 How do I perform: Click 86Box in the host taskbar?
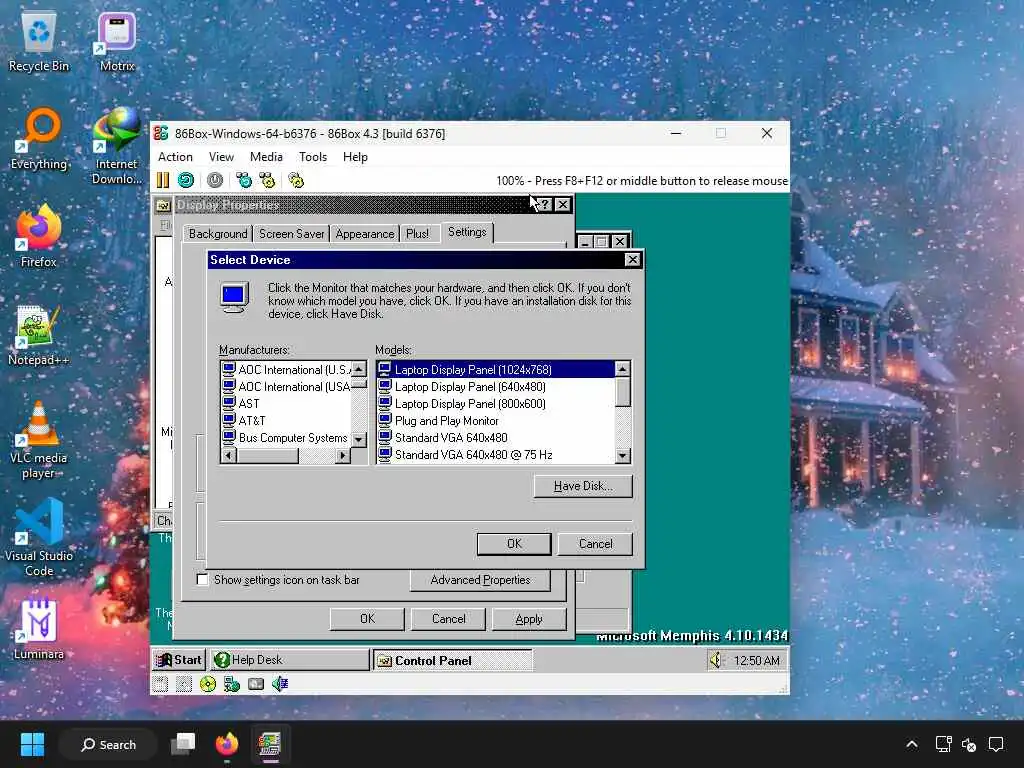[270, 744]
